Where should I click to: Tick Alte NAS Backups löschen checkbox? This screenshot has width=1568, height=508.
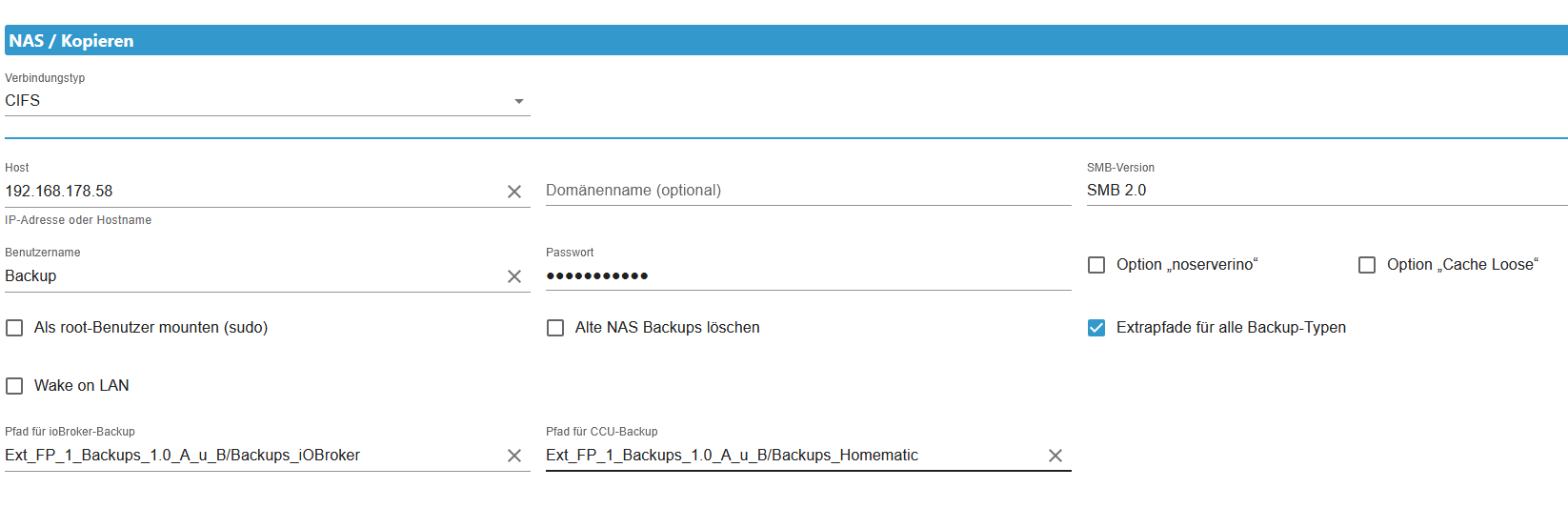pos(555,328)
